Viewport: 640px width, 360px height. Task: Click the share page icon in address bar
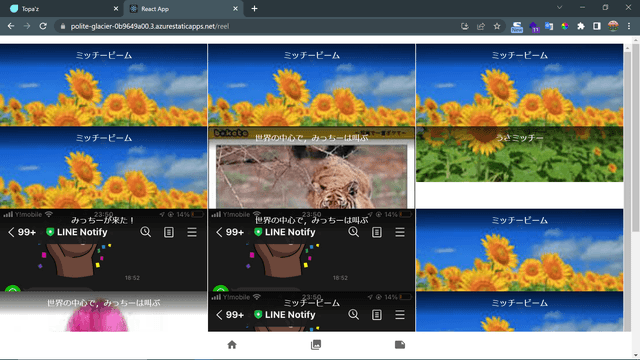(x=481, y=26)
